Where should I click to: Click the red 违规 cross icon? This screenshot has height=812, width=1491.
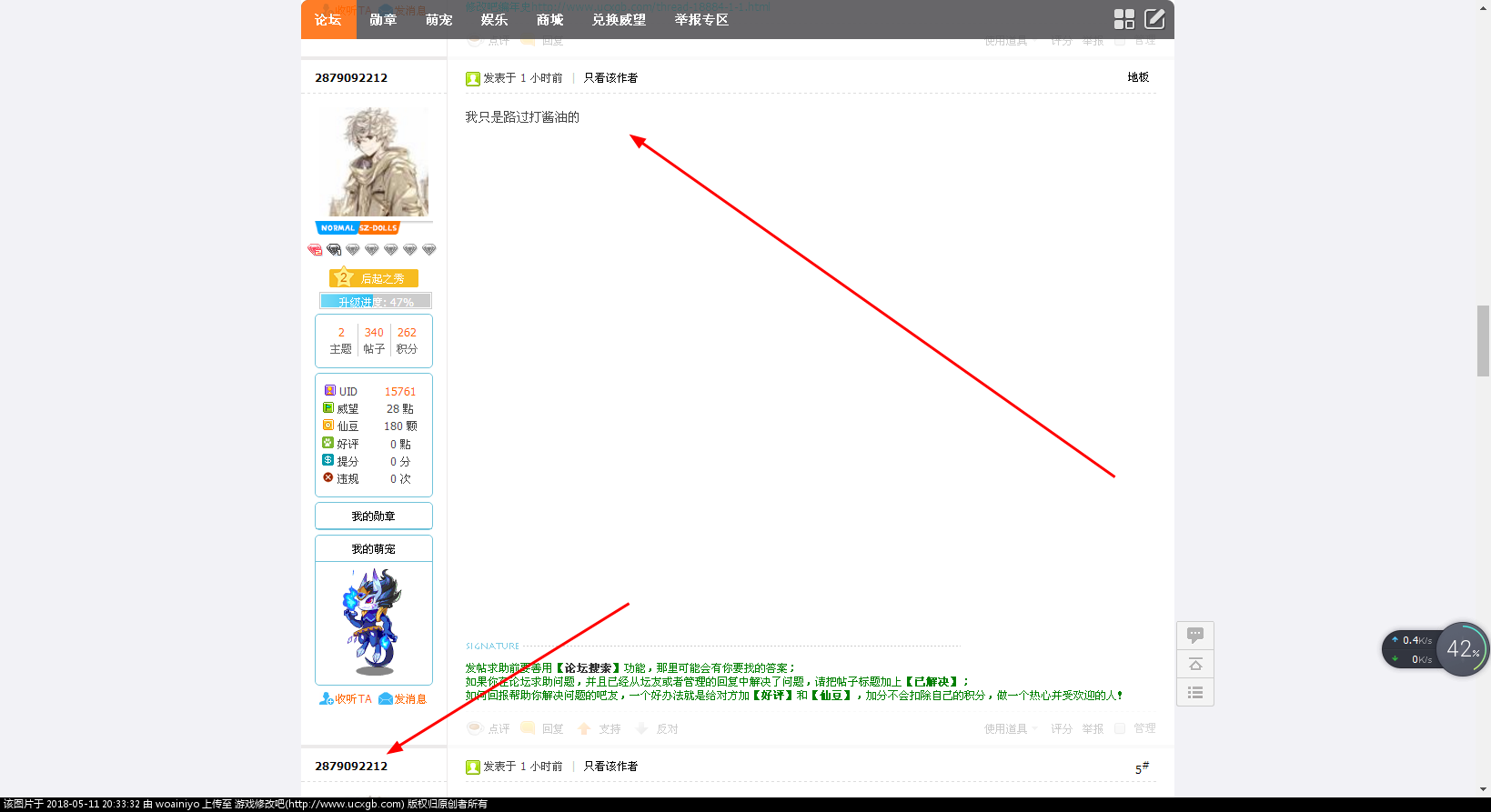point(328,477)
